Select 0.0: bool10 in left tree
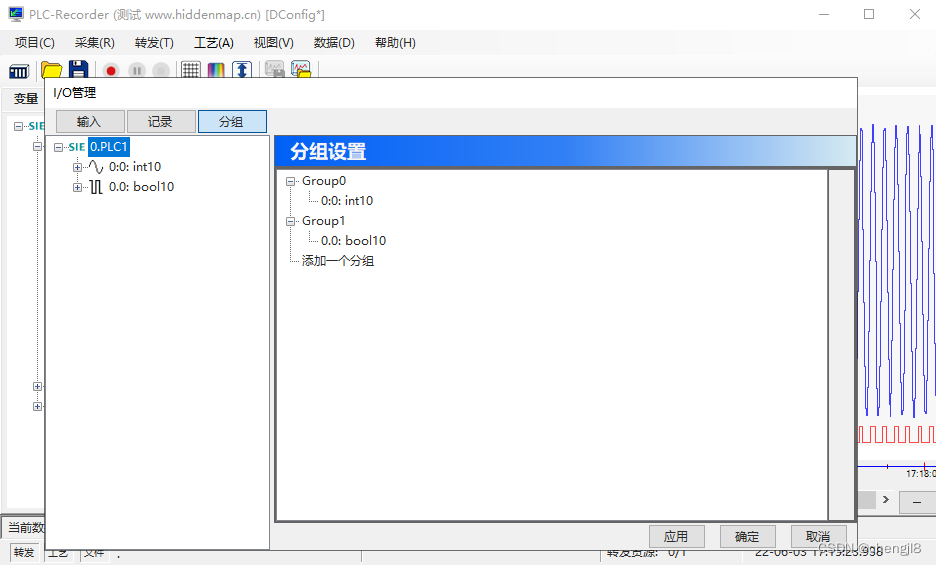The image size is (936, 565). click(141, 187)
